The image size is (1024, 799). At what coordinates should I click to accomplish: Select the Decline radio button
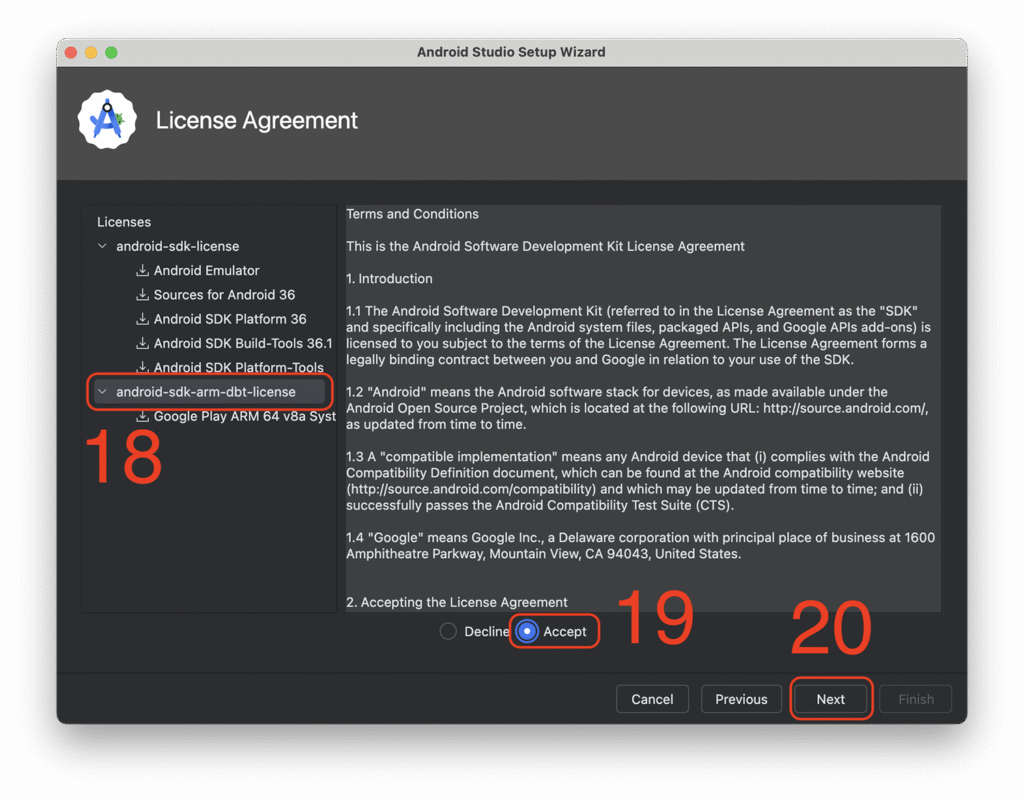tap(448, 632)
